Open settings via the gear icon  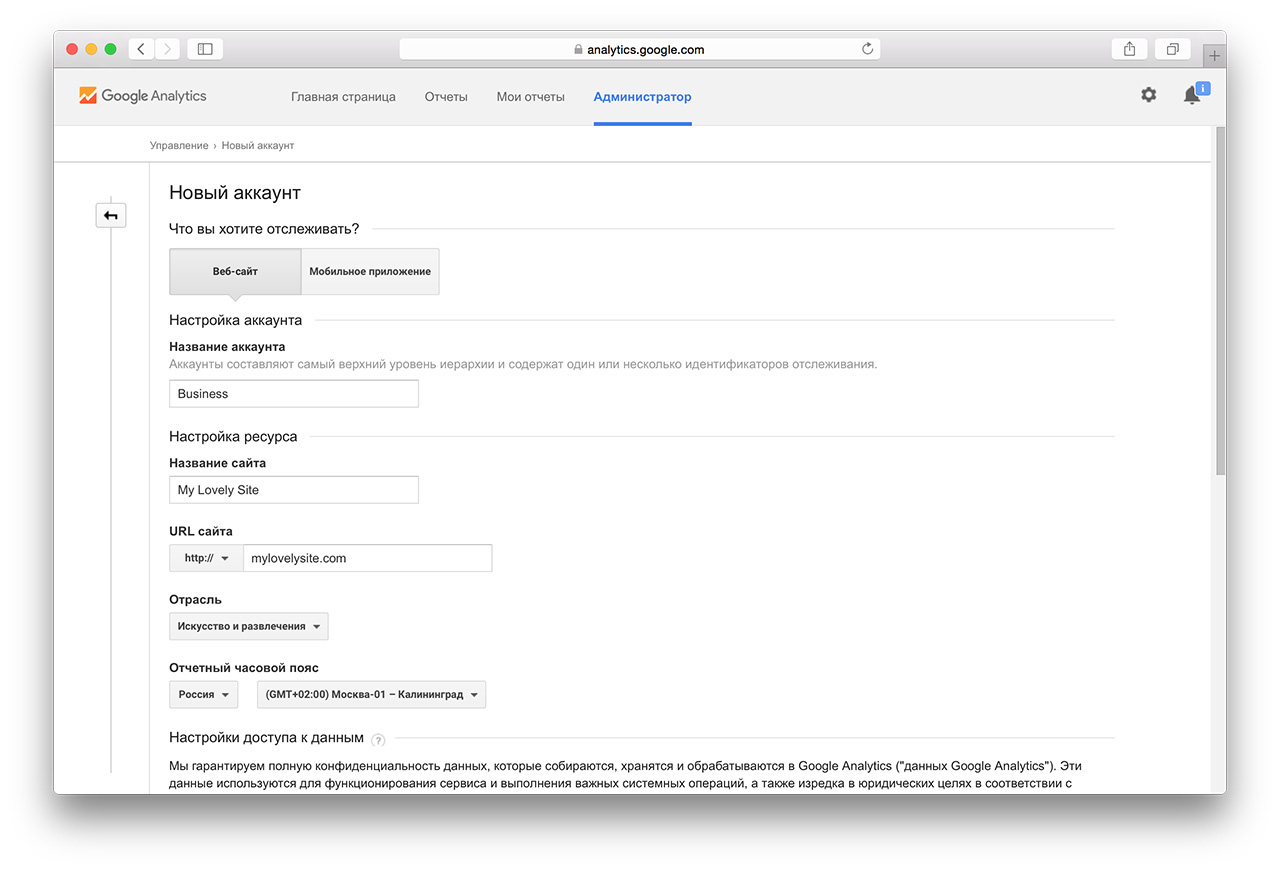(1148, 95)
